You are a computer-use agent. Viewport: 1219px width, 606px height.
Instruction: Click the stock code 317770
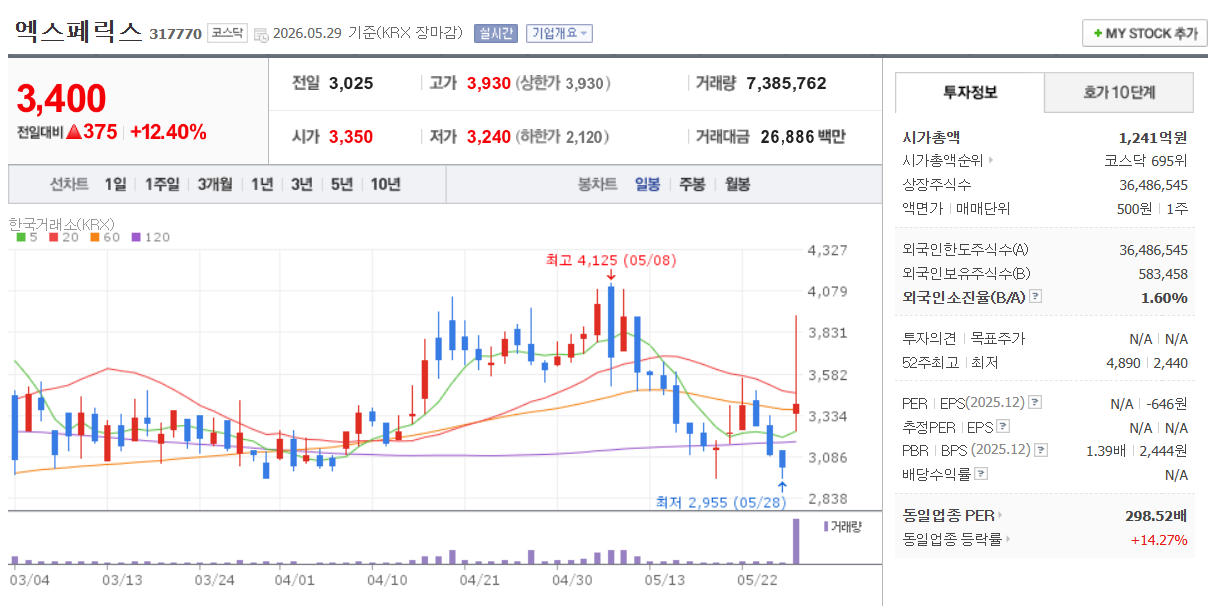175,34
